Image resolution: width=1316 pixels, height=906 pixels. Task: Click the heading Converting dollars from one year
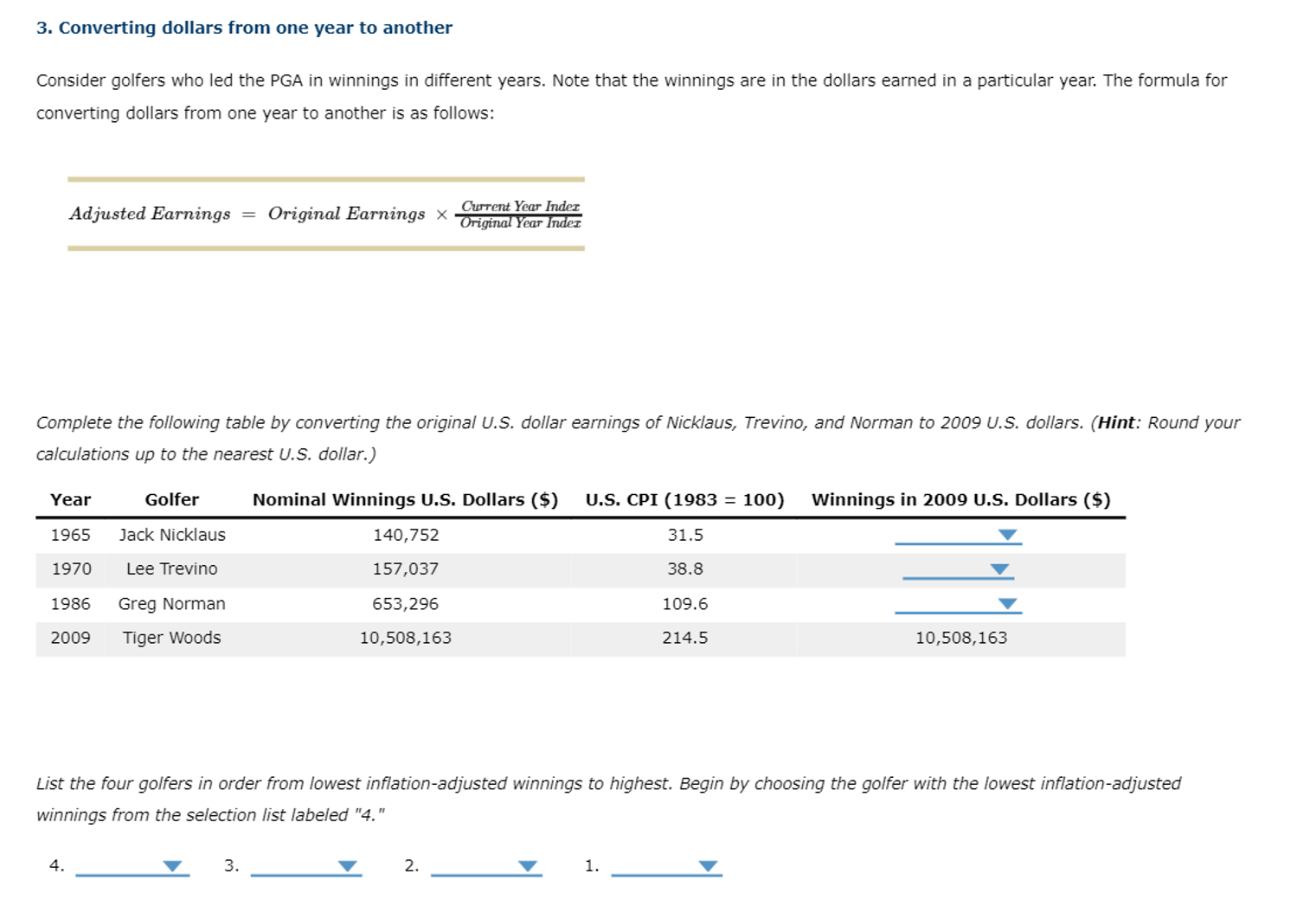point(244,27)
